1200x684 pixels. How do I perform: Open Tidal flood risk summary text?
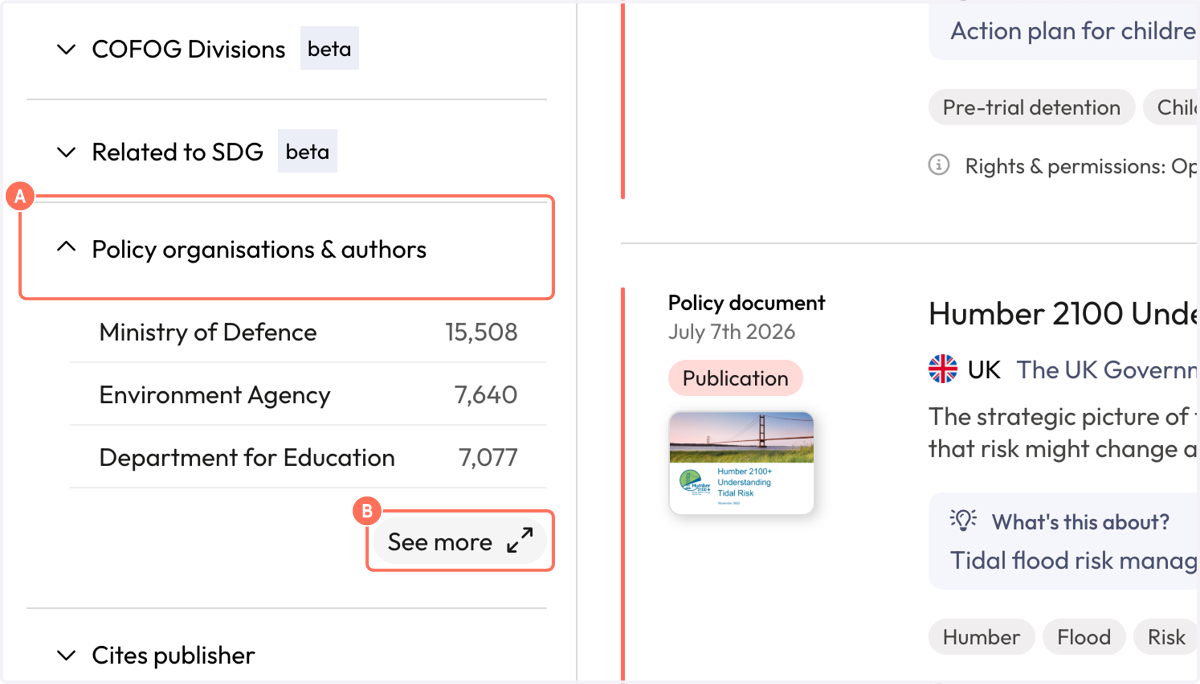point(1074,560)
